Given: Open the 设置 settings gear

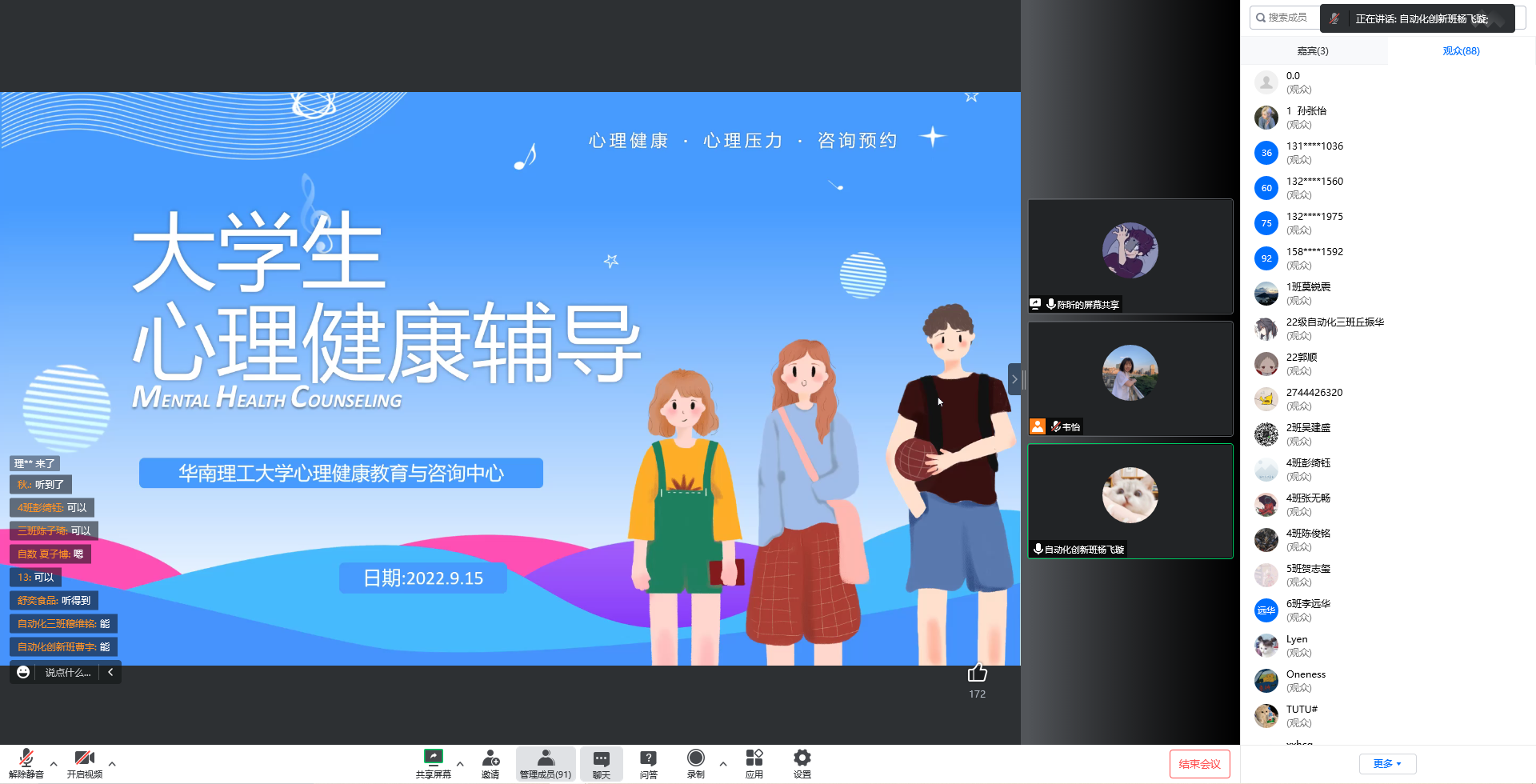Looking at the screenshot, I should pos(802,763).
